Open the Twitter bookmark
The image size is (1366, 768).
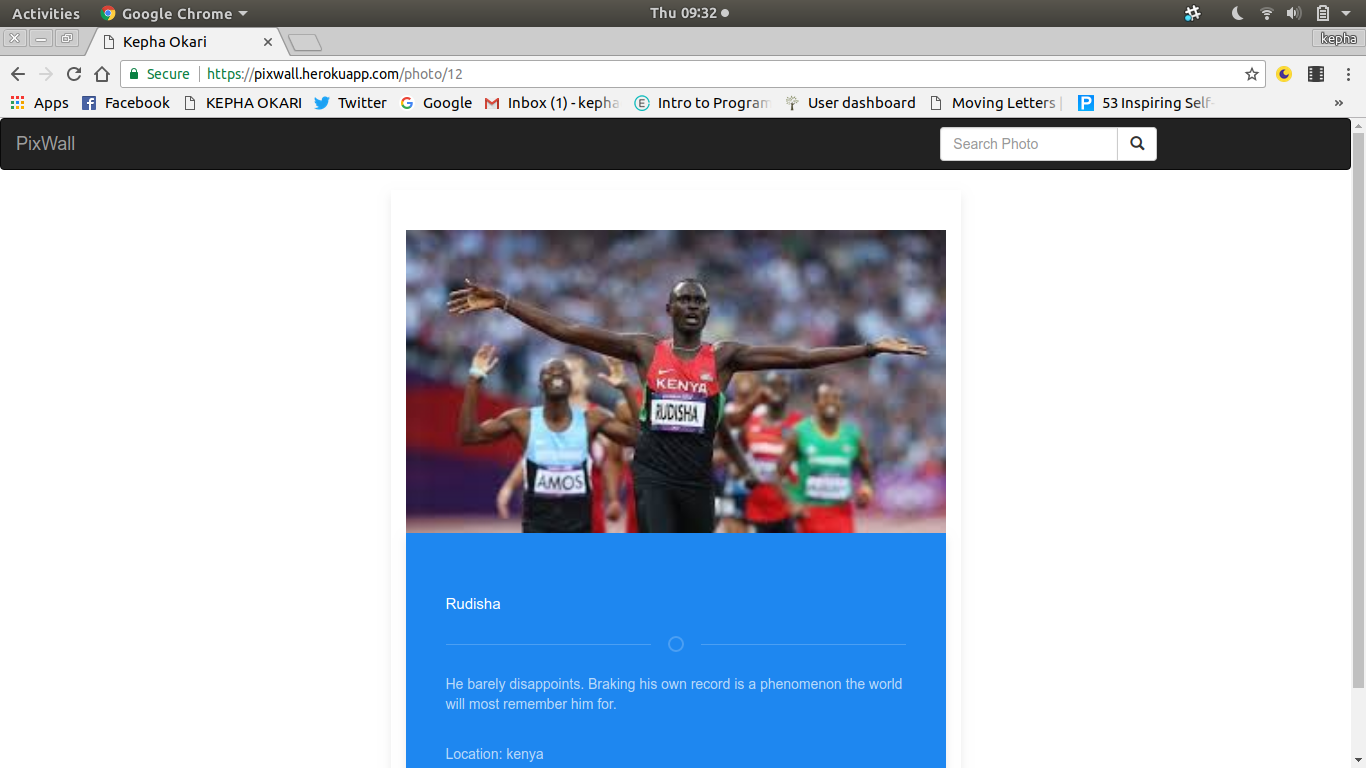coord(350,103)
